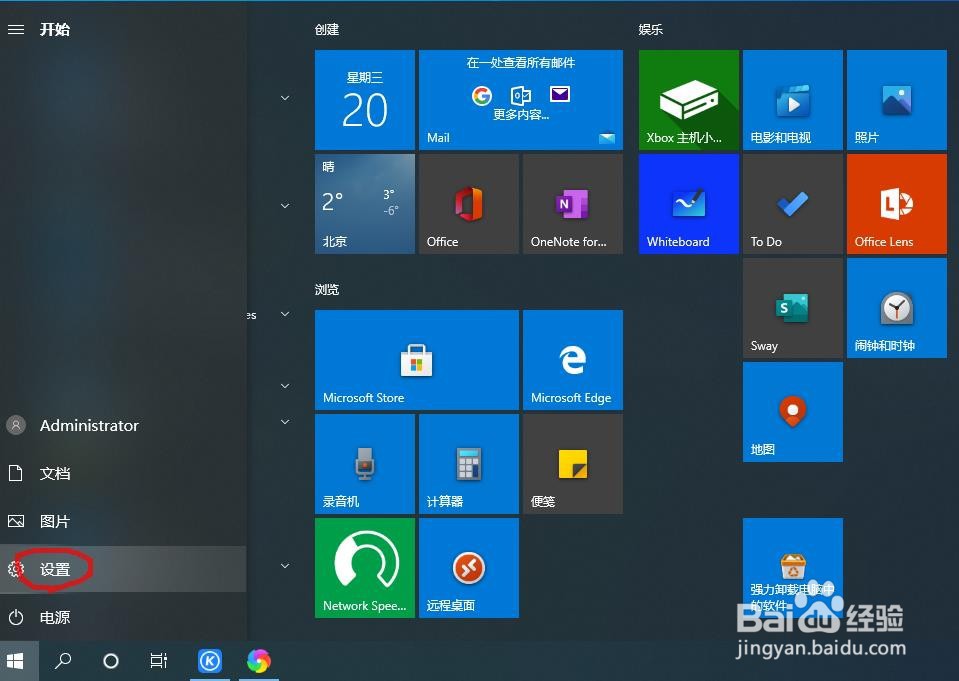Open the 便笺 sticky notes tile
The image size is (959, 681).
[572, 464]
